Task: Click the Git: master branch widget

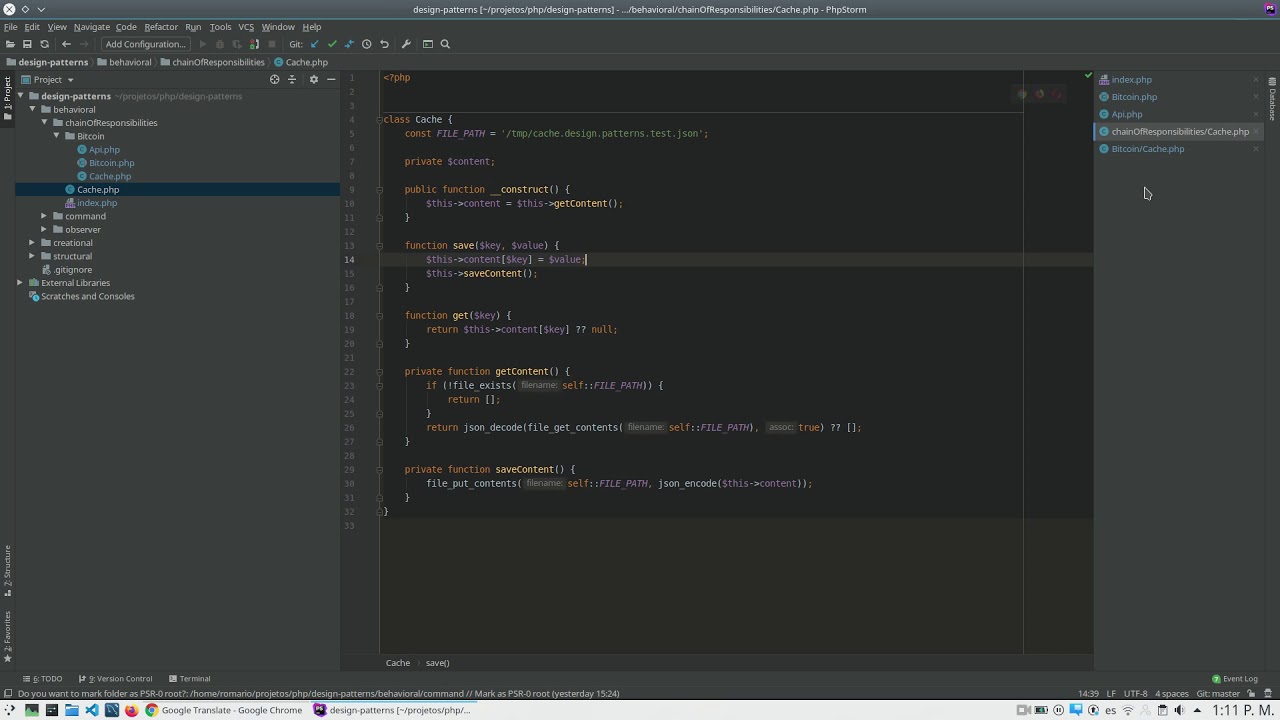Action: (1218, 693)
